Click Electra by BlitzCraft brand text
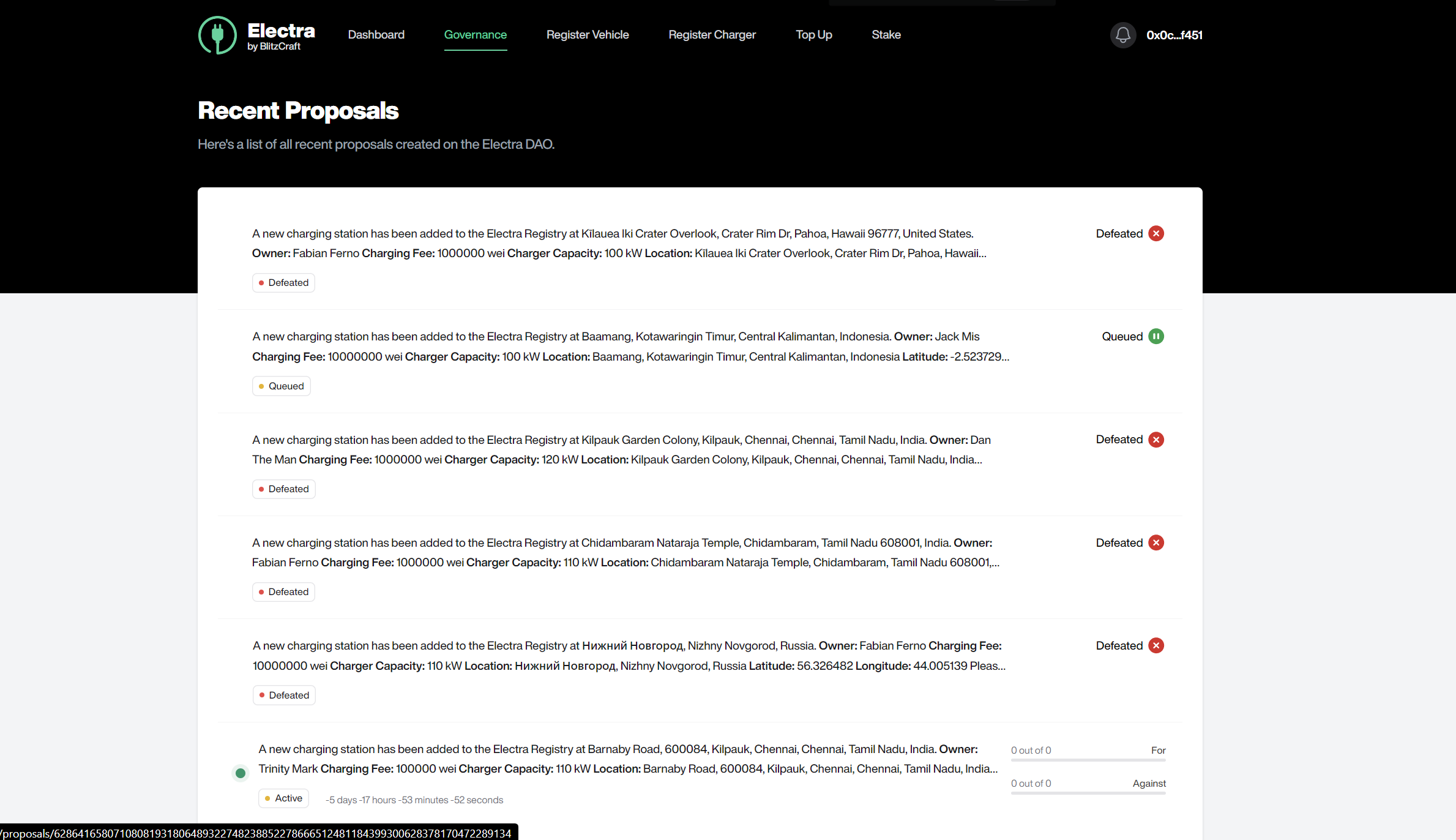 (281, 36)
